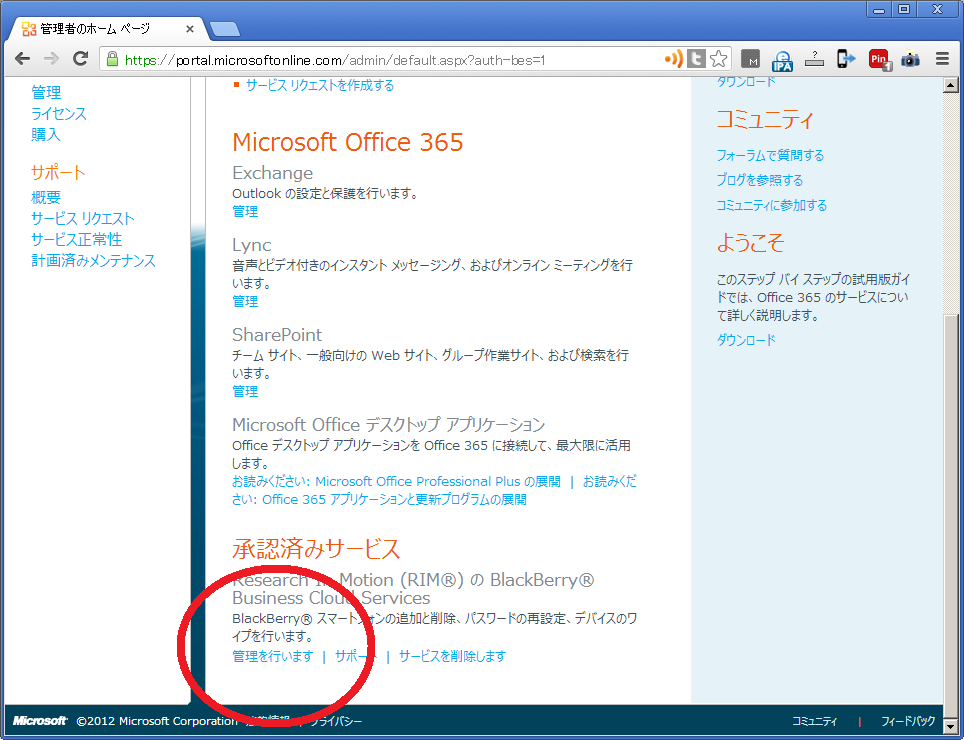
Task: Open サービス正常性 in the left sidebar
Action: (x=76, y=239)
